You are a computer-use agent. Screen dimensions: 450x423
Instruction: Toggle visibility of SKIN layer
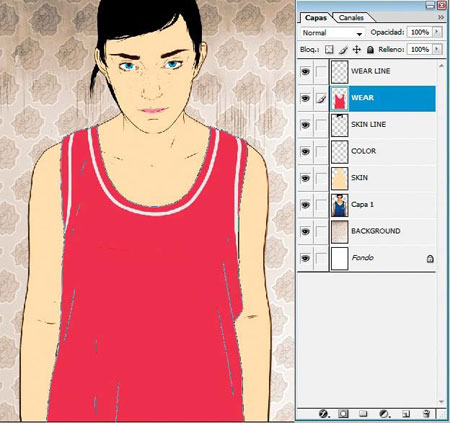[x=305, y=178]
